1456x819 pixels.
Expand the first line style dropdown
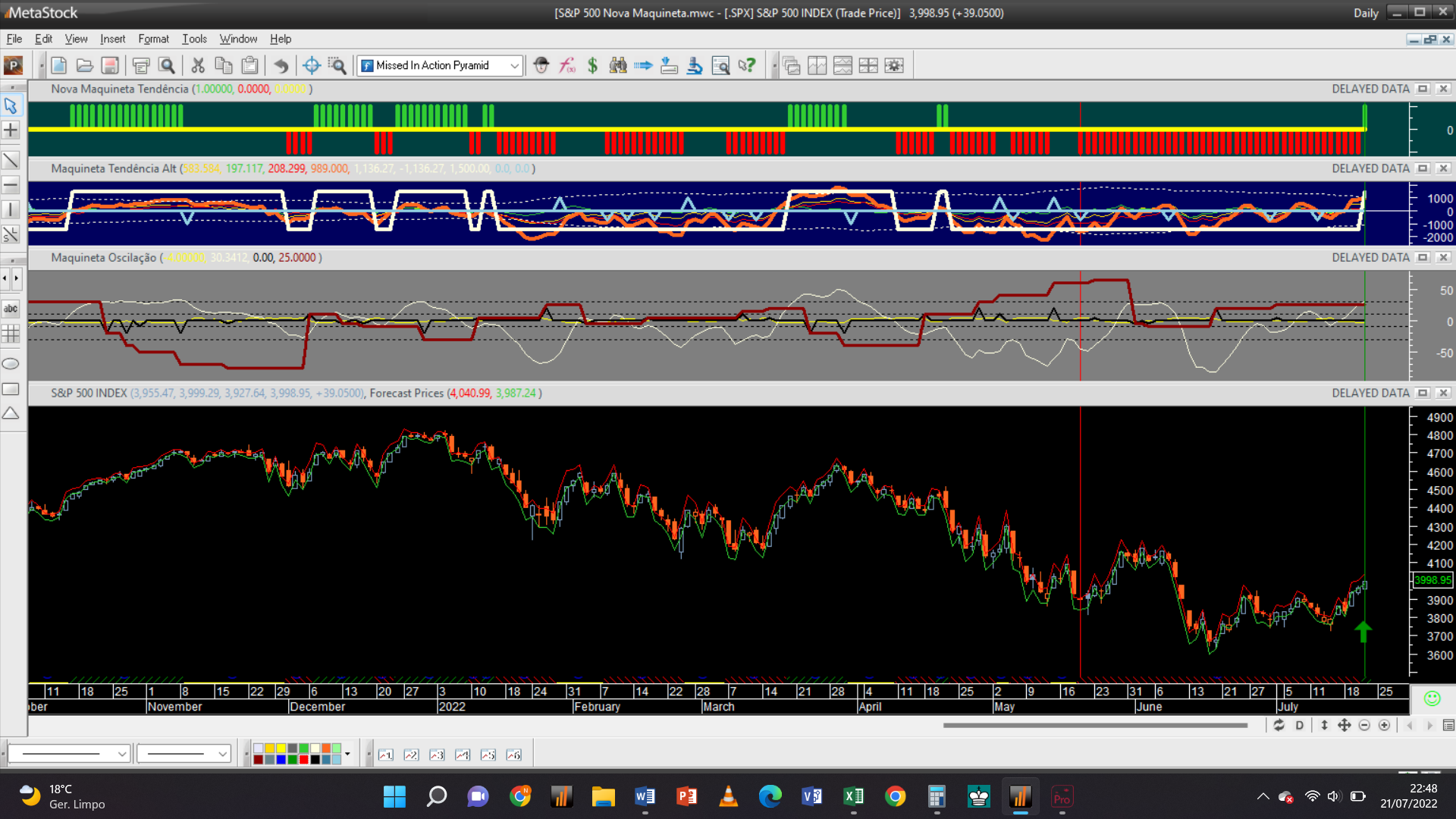[121, 754]
